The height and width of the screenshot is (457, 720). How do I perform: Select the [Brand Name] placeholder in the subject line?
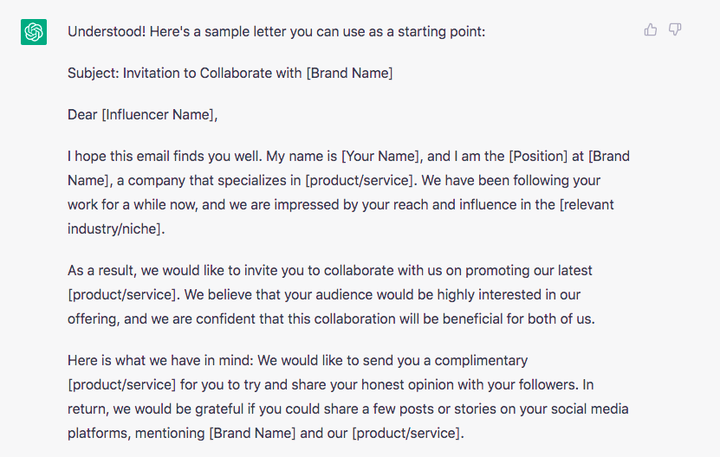tap(349, 73)
